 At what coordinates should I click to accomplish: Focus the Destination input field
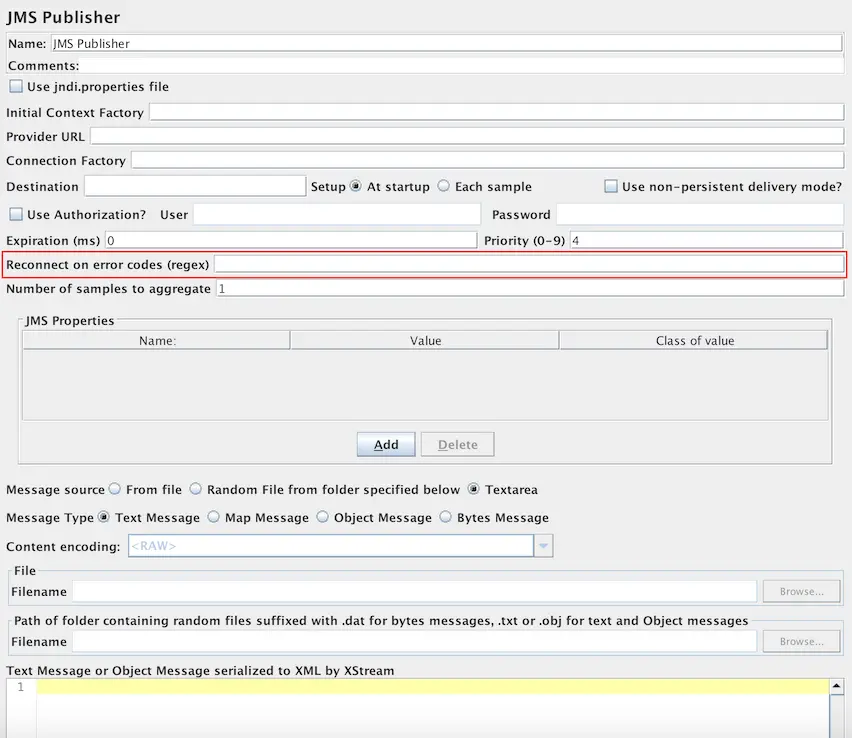click(x=195, y=186)
